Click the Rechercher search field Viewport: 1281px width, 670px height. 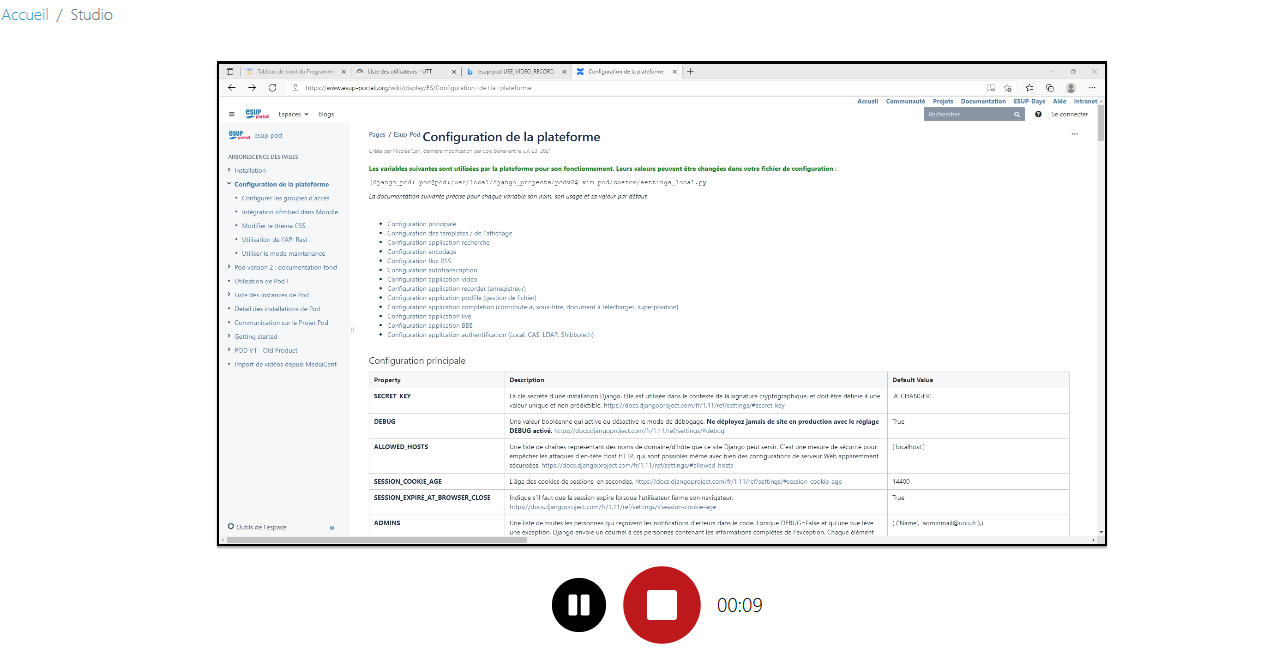click(x=967, y=114)
